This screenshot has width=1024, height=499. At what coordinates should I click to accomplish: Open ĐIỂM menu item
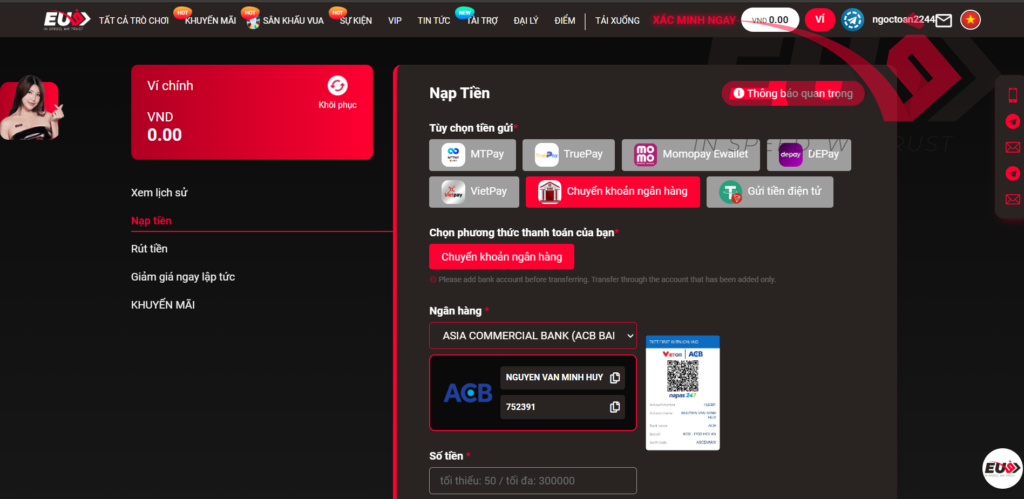[x=565, y=21]
